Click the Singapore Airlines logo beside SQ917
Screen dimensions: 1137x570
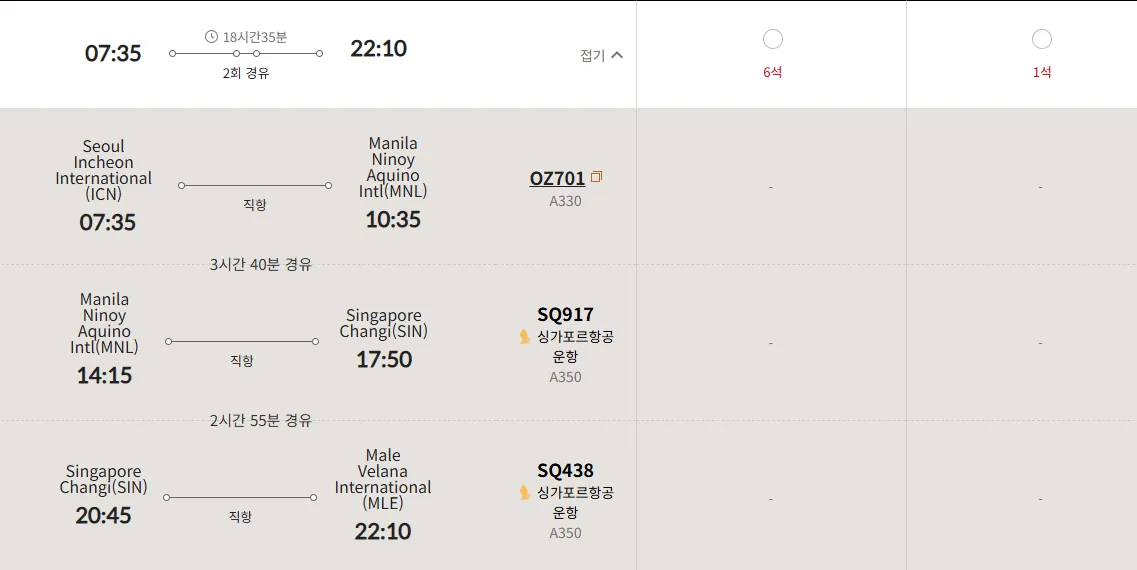(x=525, y=337)
